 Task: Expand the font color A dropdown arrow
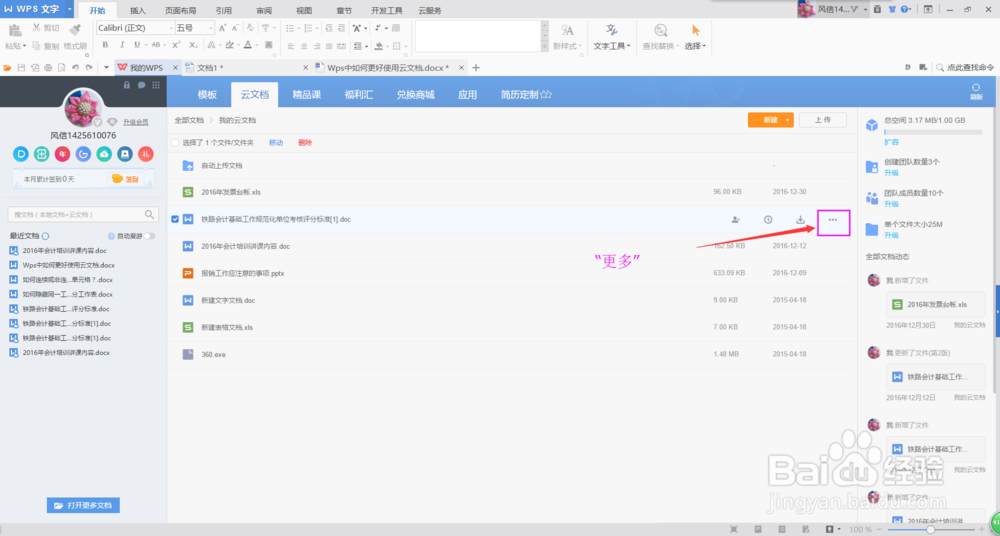[x=256, y=46]
